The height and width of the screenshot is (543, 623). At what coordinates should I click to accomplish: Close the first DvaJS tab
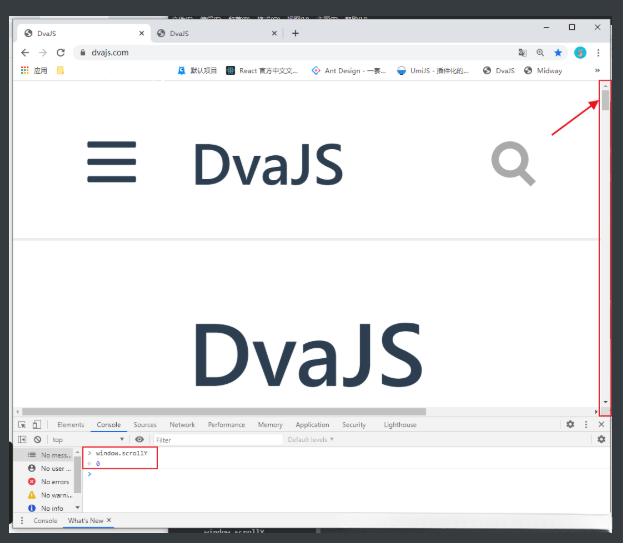pos(141,33)
